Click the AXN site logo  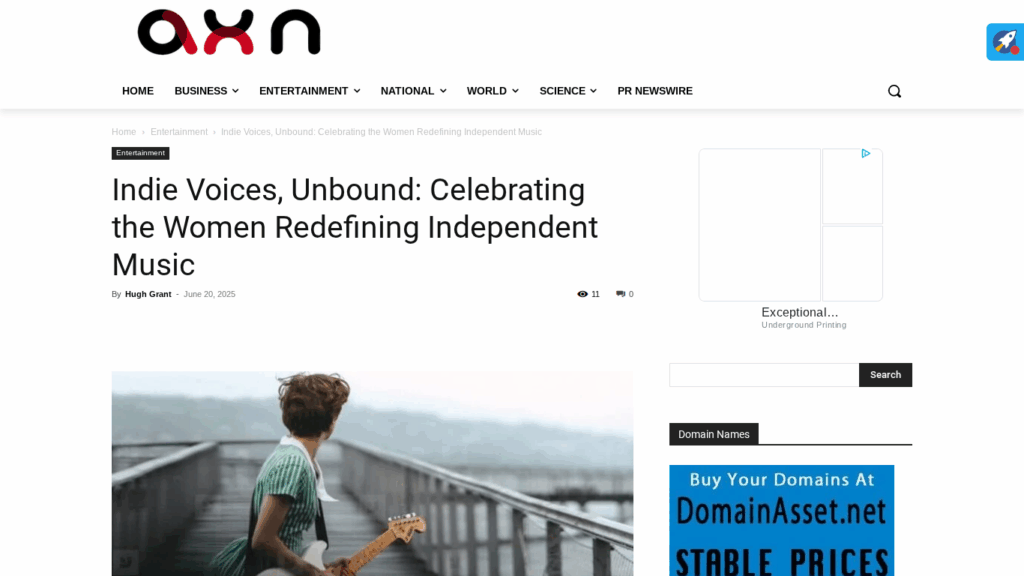coord(229,32)
